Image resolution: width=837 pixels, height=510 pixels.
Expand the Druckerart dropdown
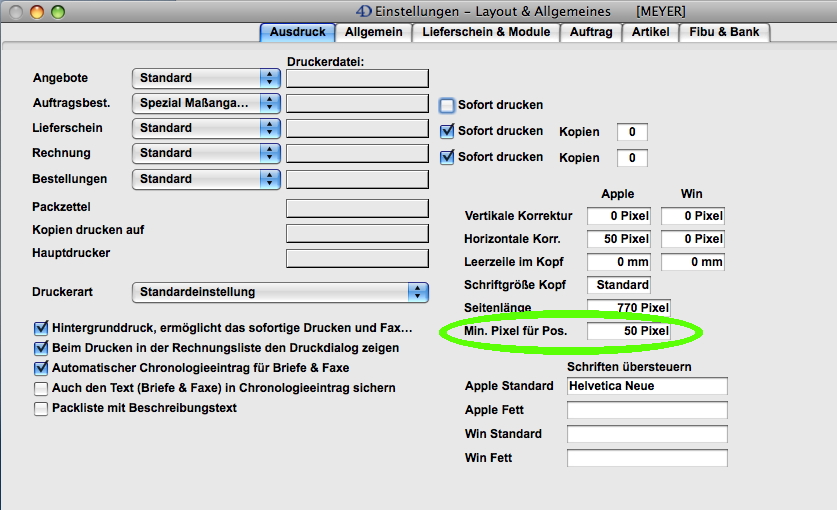click(280, 292)
